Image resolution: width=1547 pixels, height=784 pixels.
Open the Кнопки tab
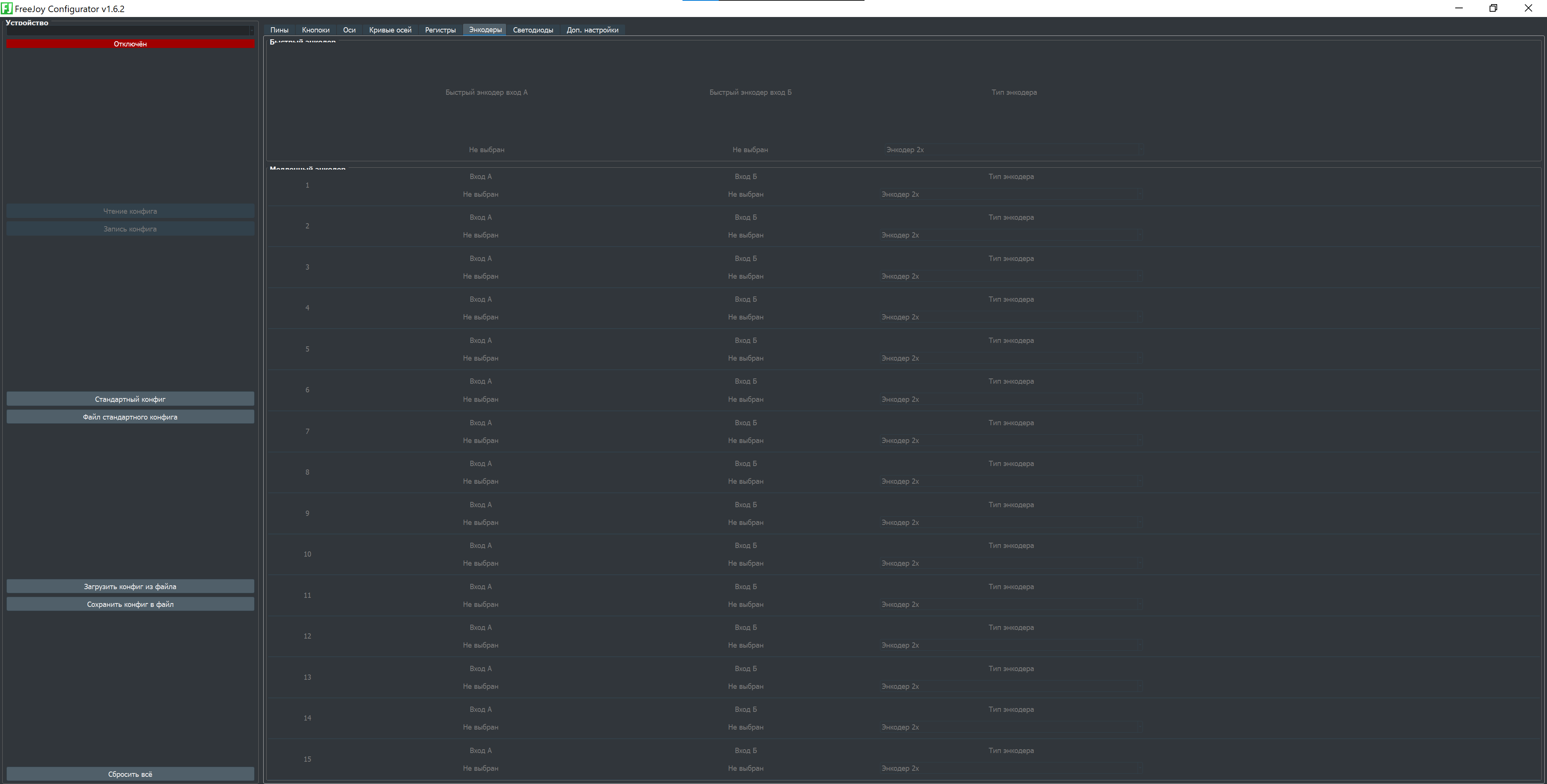316,30
